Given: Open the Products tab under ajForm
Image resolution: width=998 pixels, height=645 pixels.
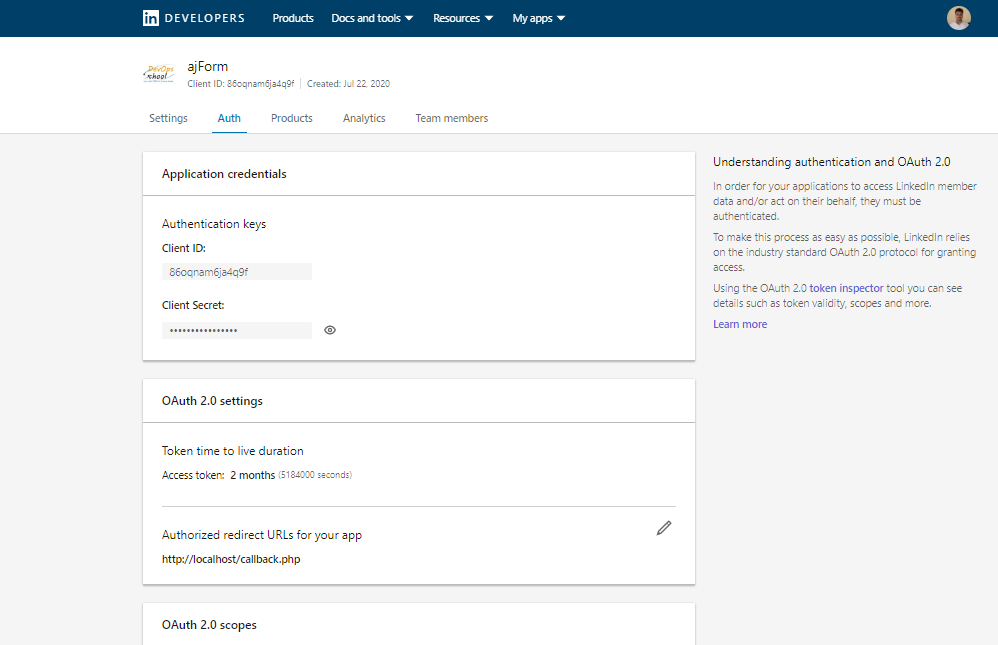Looking at the screenshot, I should [x=292, y=118].
